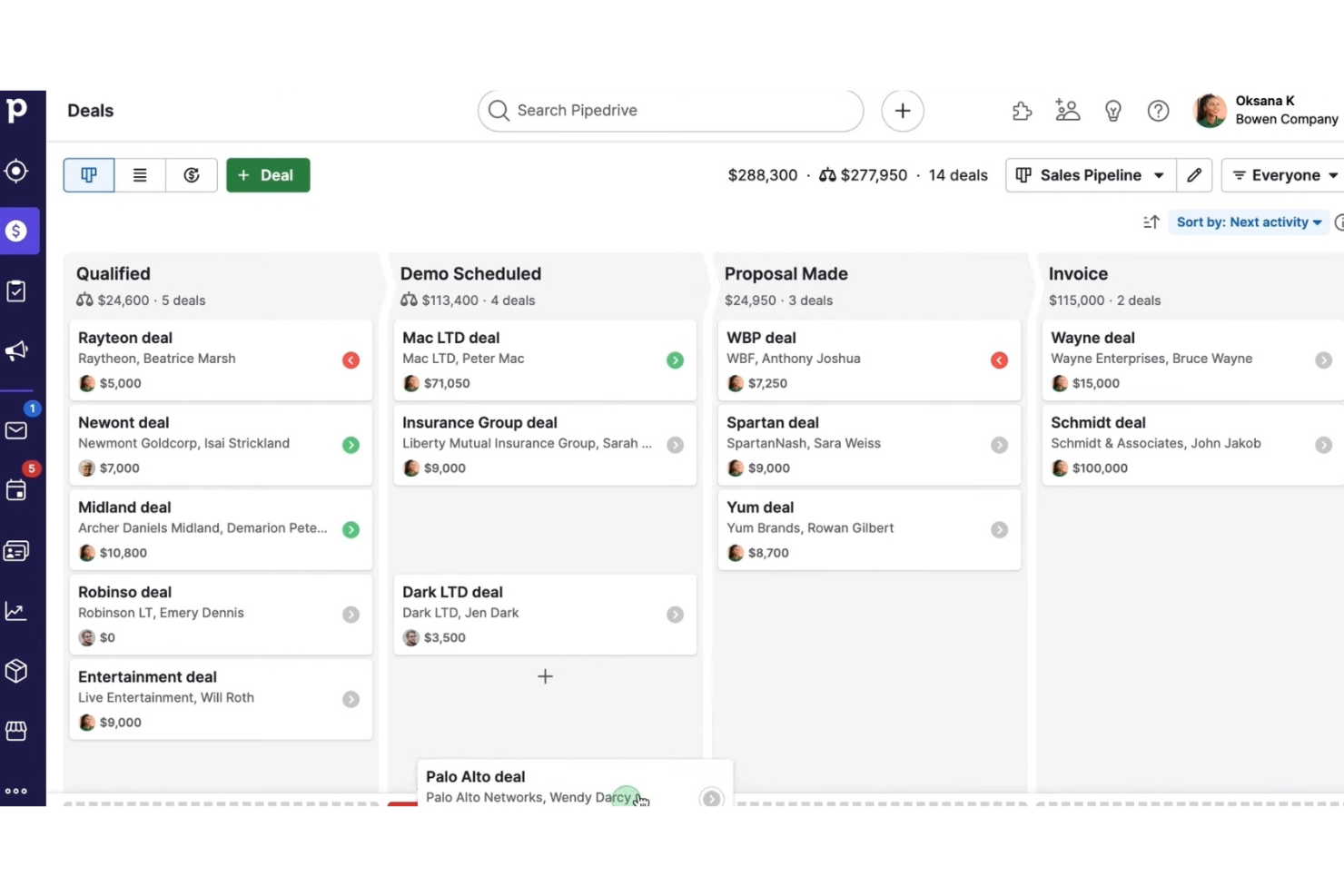This screenshot has height=896, width=1344.
Task: Open the puzzle integrations icon
Action: (x=1023, y=111)
